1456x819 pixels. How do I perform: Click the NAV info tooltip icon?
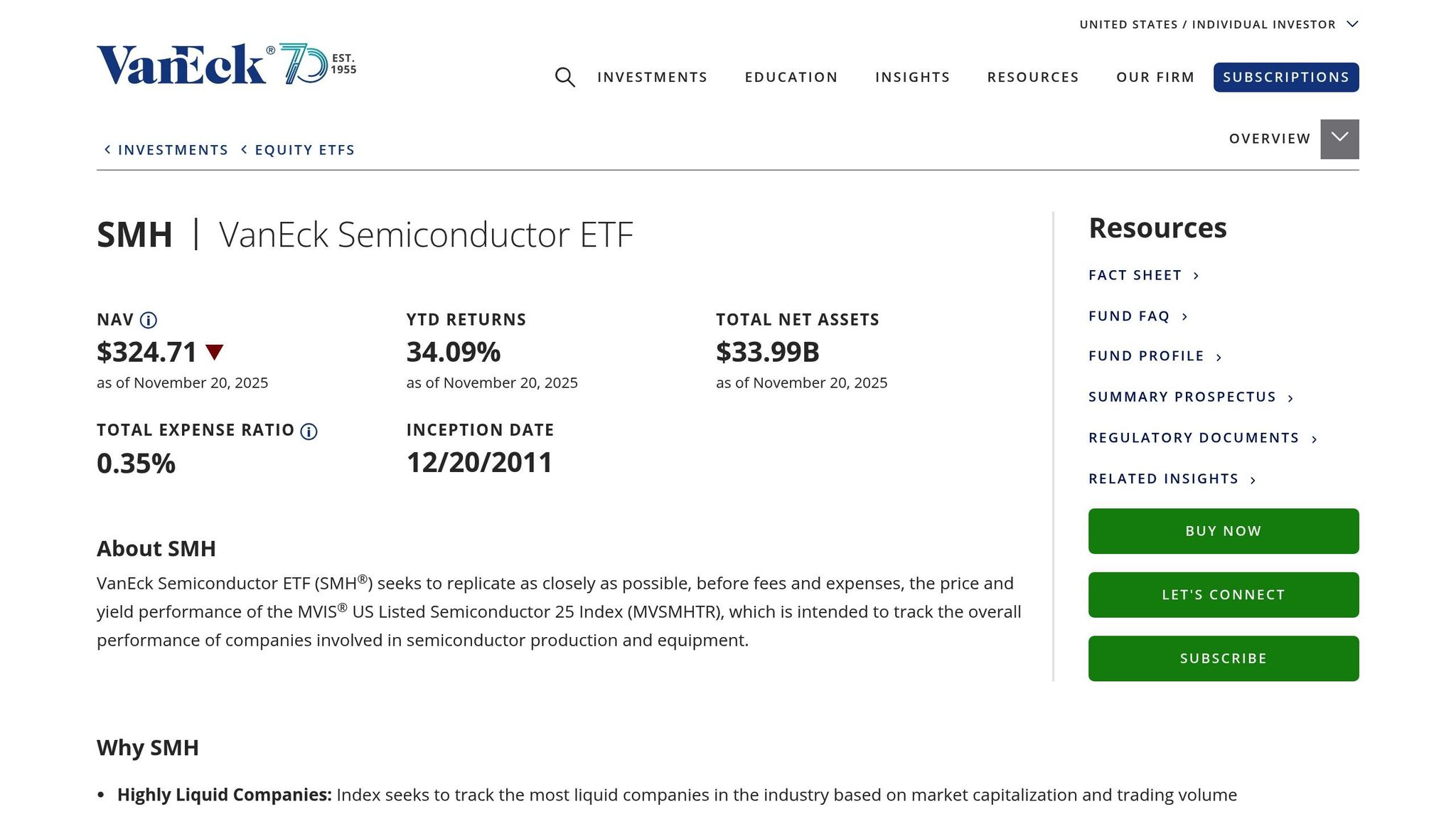pos(149,320)
